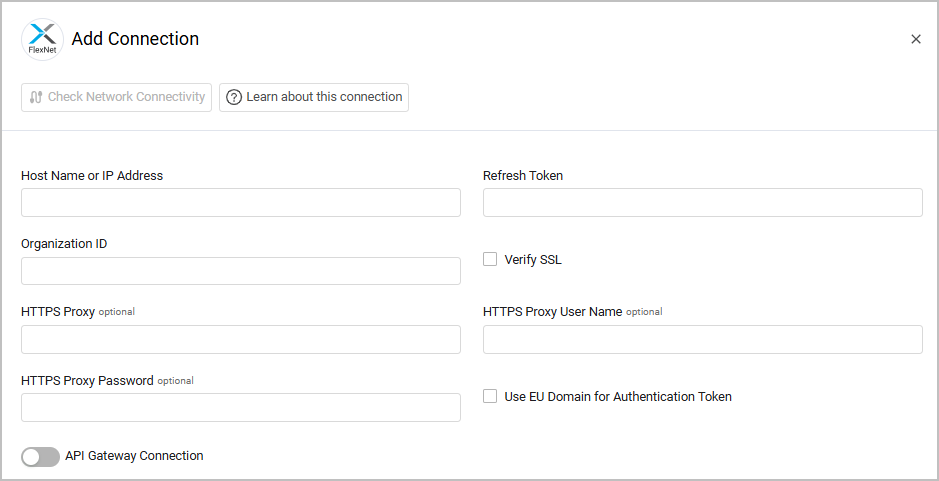Select the Organization ID text box

240,271
